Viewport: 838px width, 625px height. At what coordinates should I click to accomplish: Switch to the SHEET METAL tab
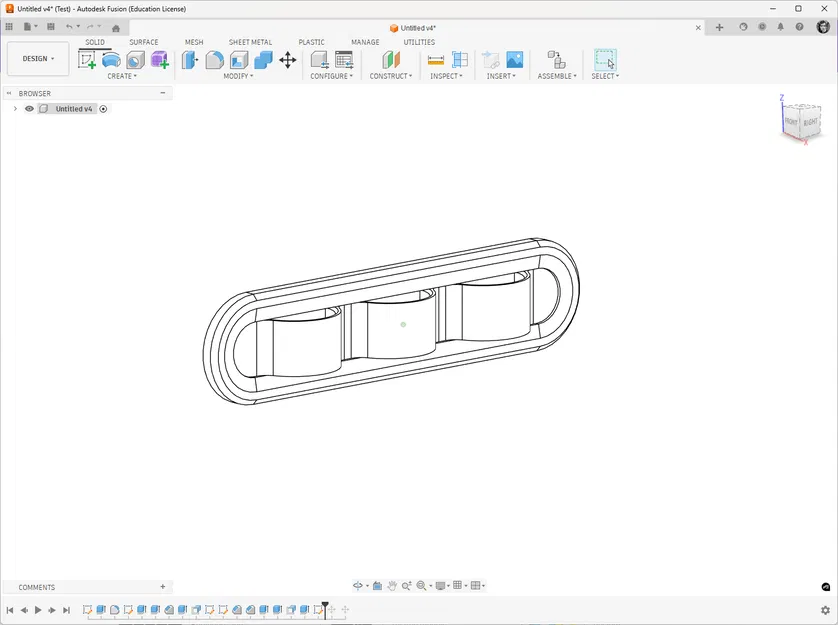250,43
